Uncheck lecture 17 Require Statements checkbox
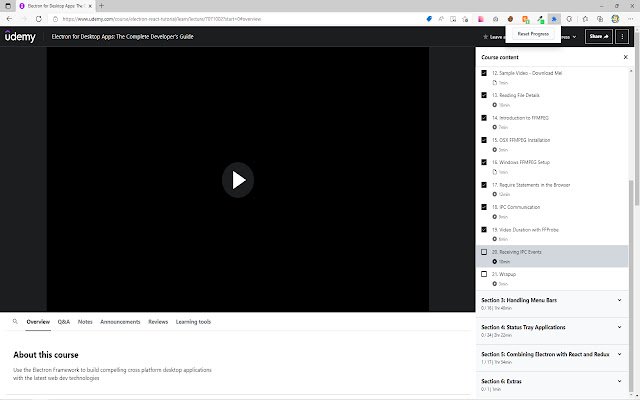Viewport: 640px width, 400px height. (x=484, y=185)
